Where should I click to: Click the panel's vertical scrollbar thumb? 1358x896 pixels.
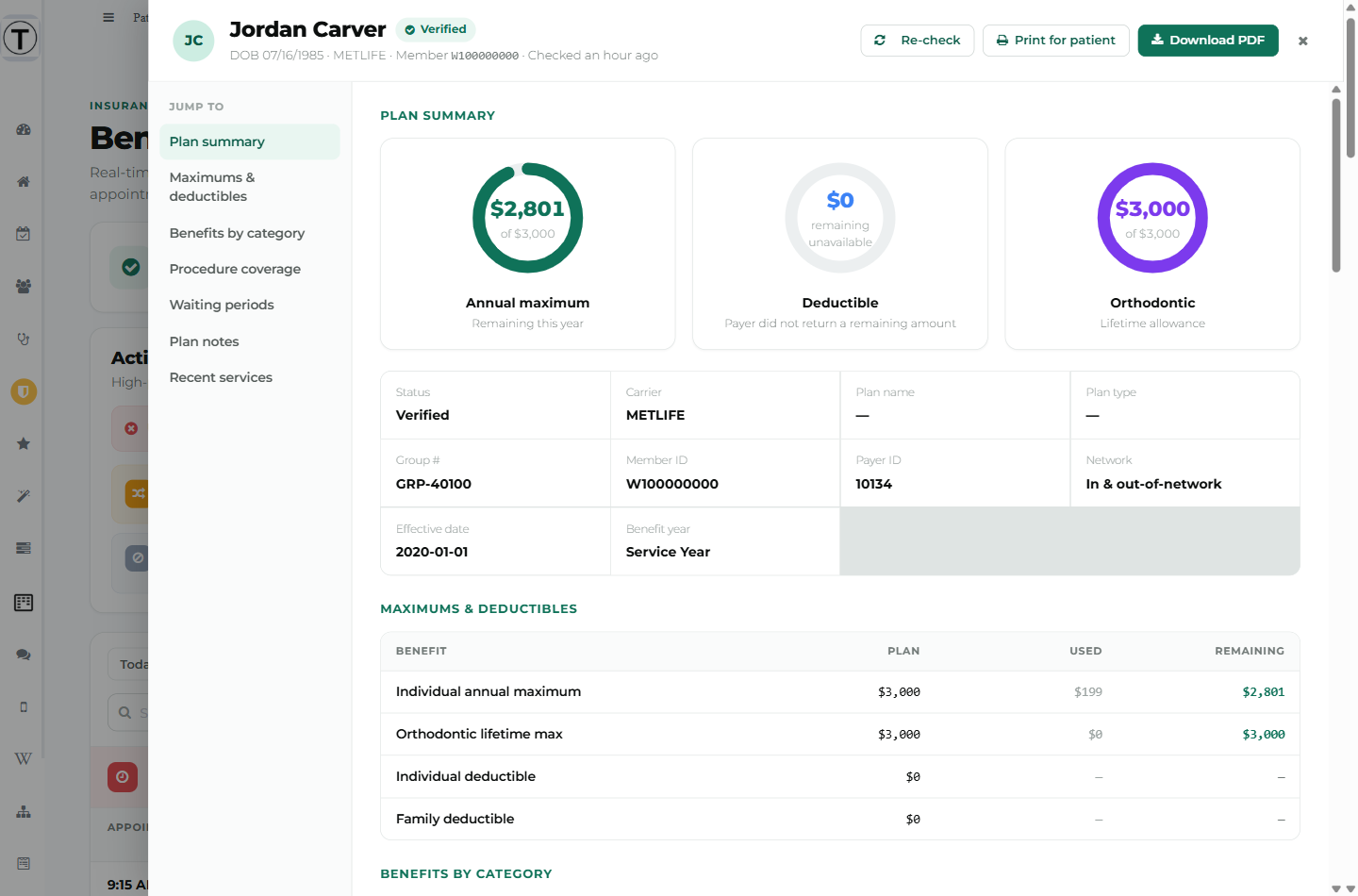point(1336,185)
